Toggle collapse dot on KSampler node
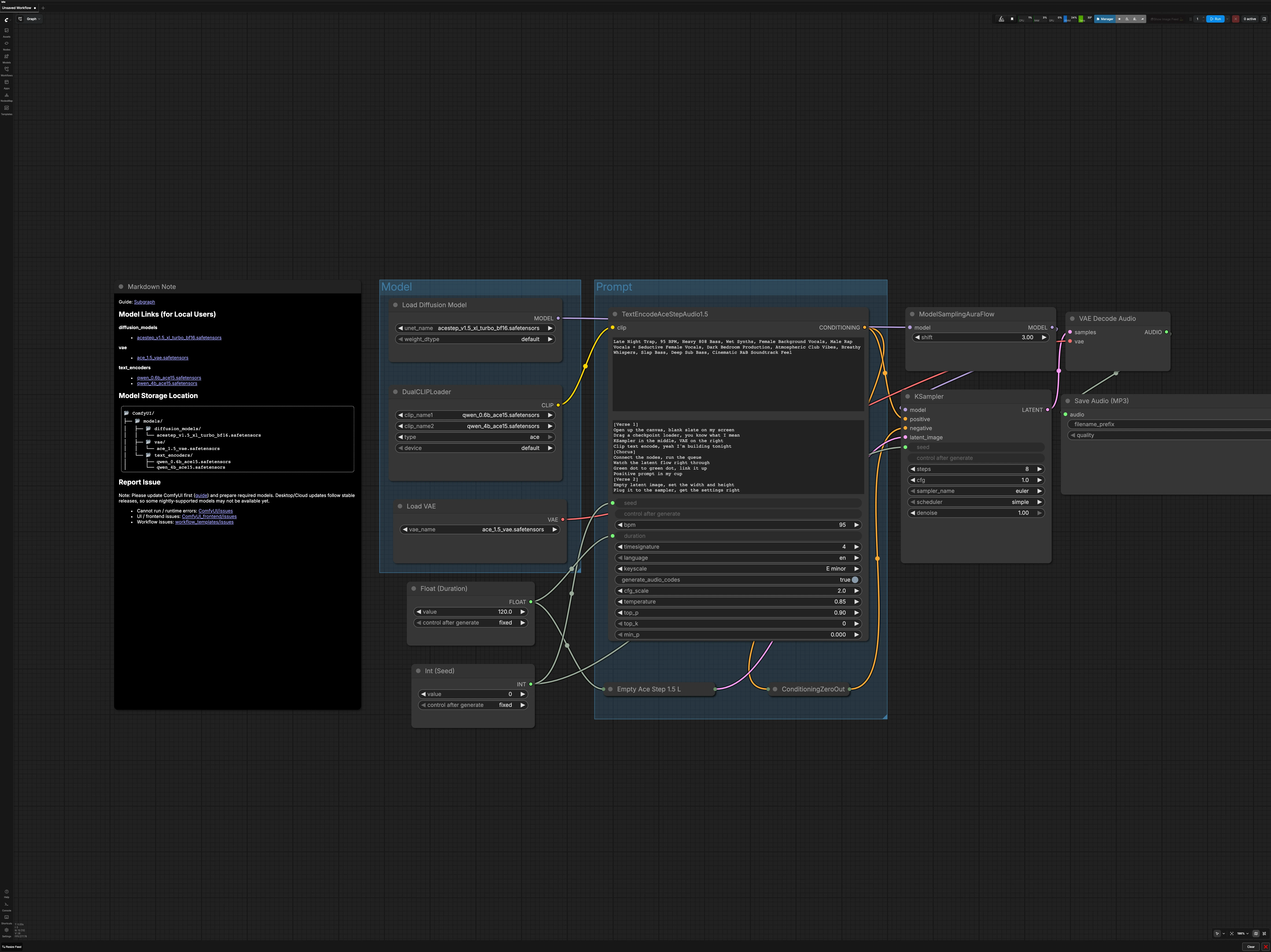Viewport: 1271px width, 952px height. (x=908, y=396)
